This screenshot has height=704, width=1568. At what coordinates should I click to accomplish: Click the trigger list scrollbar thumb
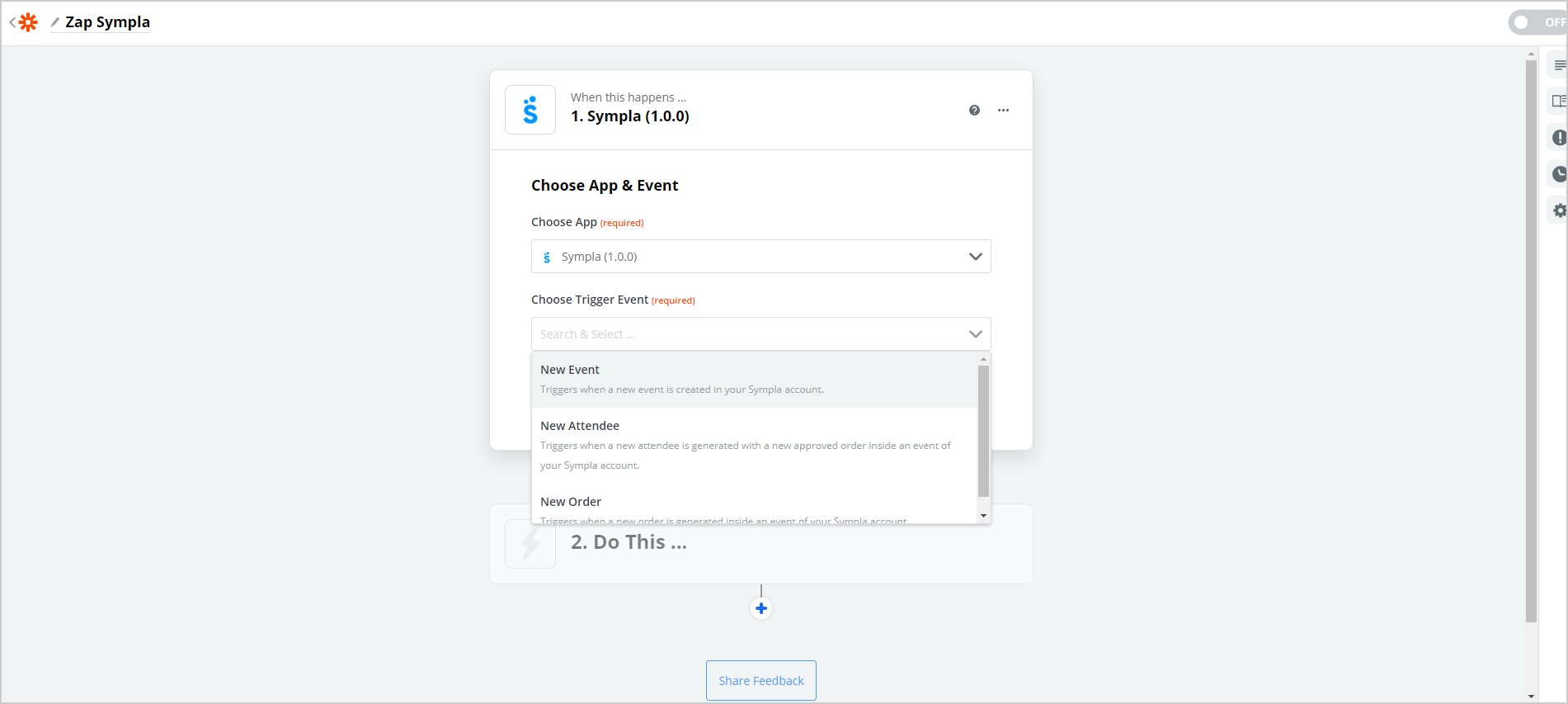point(983,431)
